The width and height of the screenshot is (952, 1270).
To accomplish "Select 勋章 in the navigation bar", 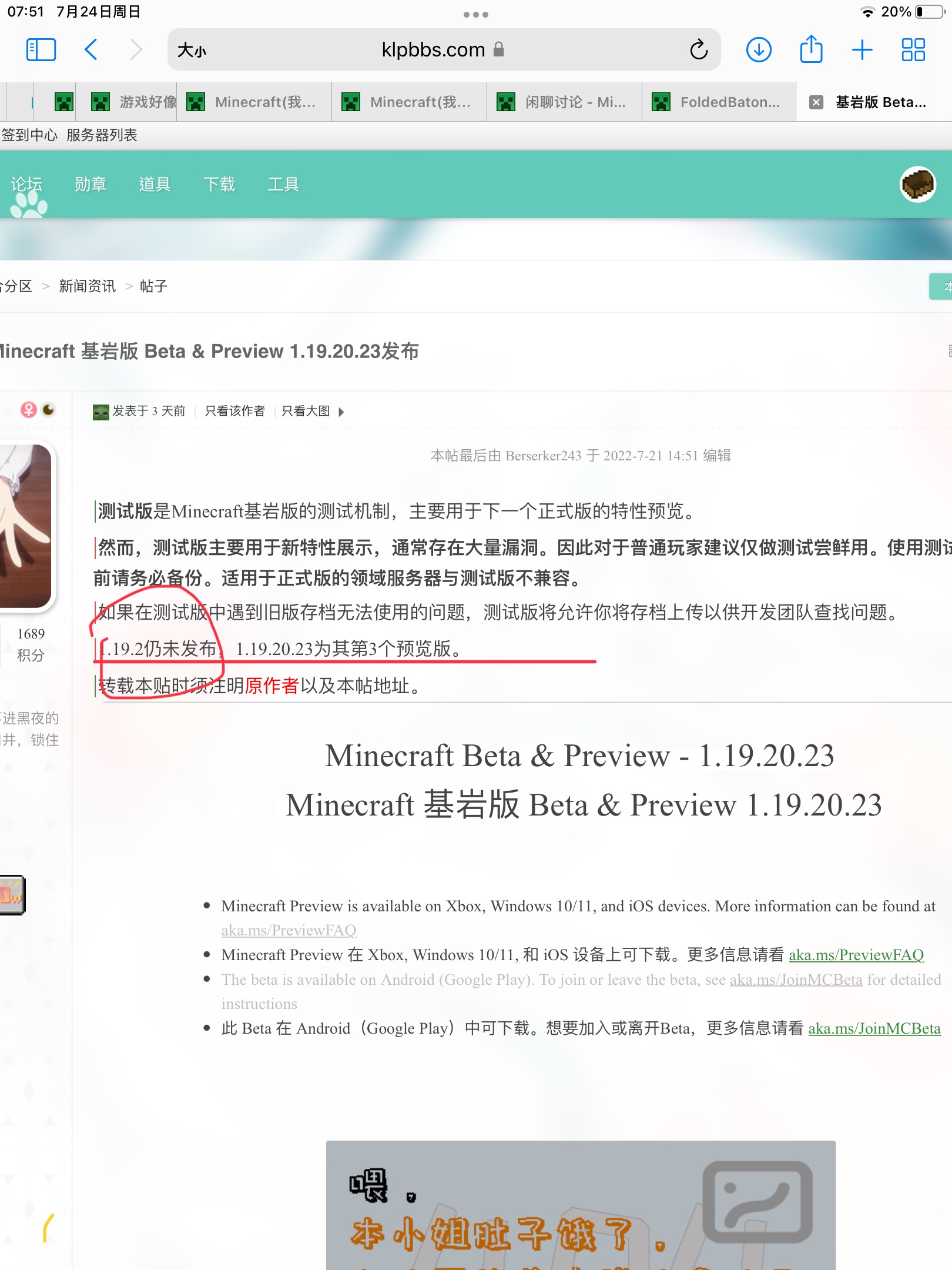I will pyautogui.click(x=90, y=185).
